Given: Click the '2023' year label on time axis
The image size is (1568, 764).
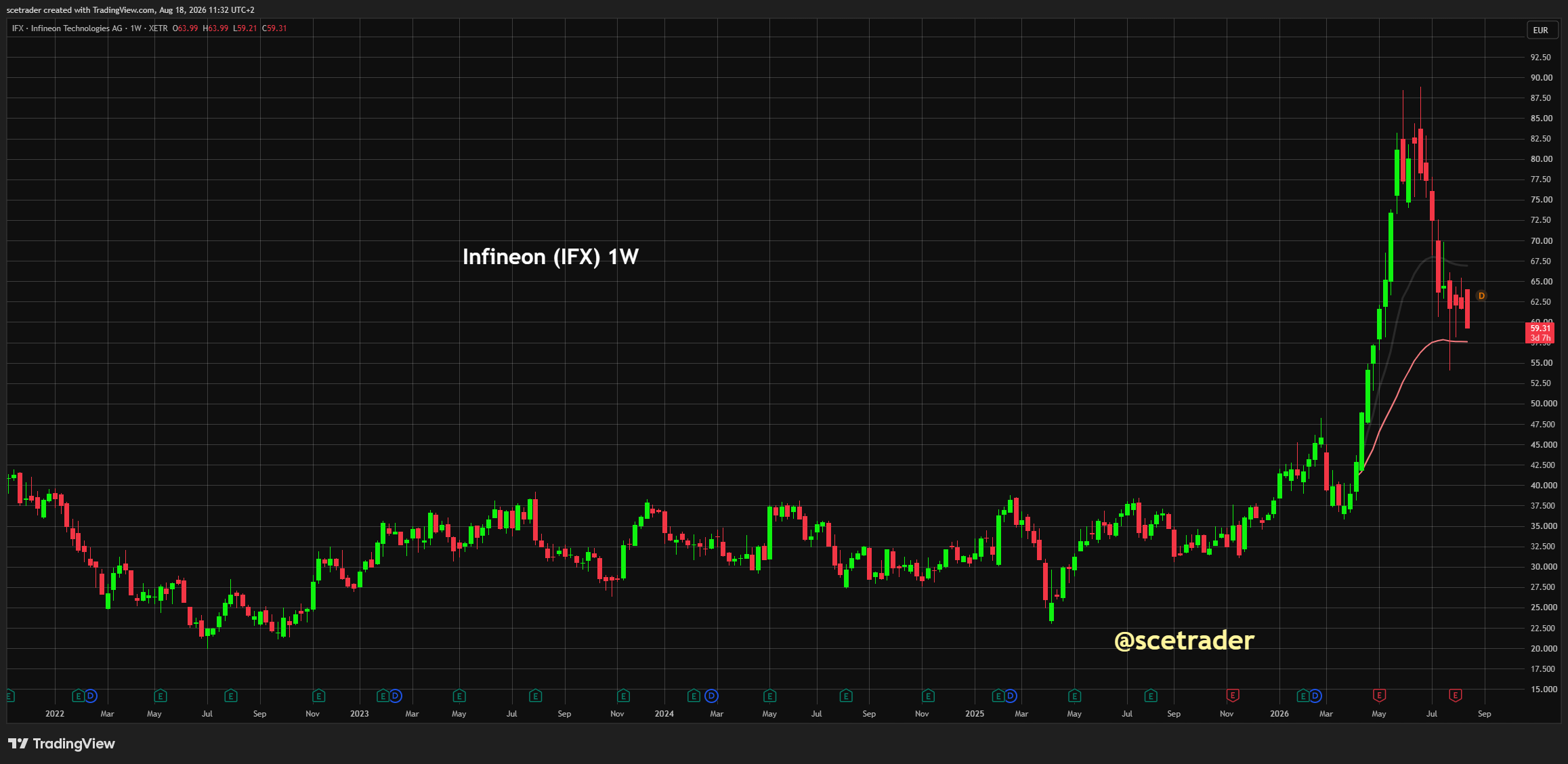Looking at the screenshot, I should tap(360, 714).
